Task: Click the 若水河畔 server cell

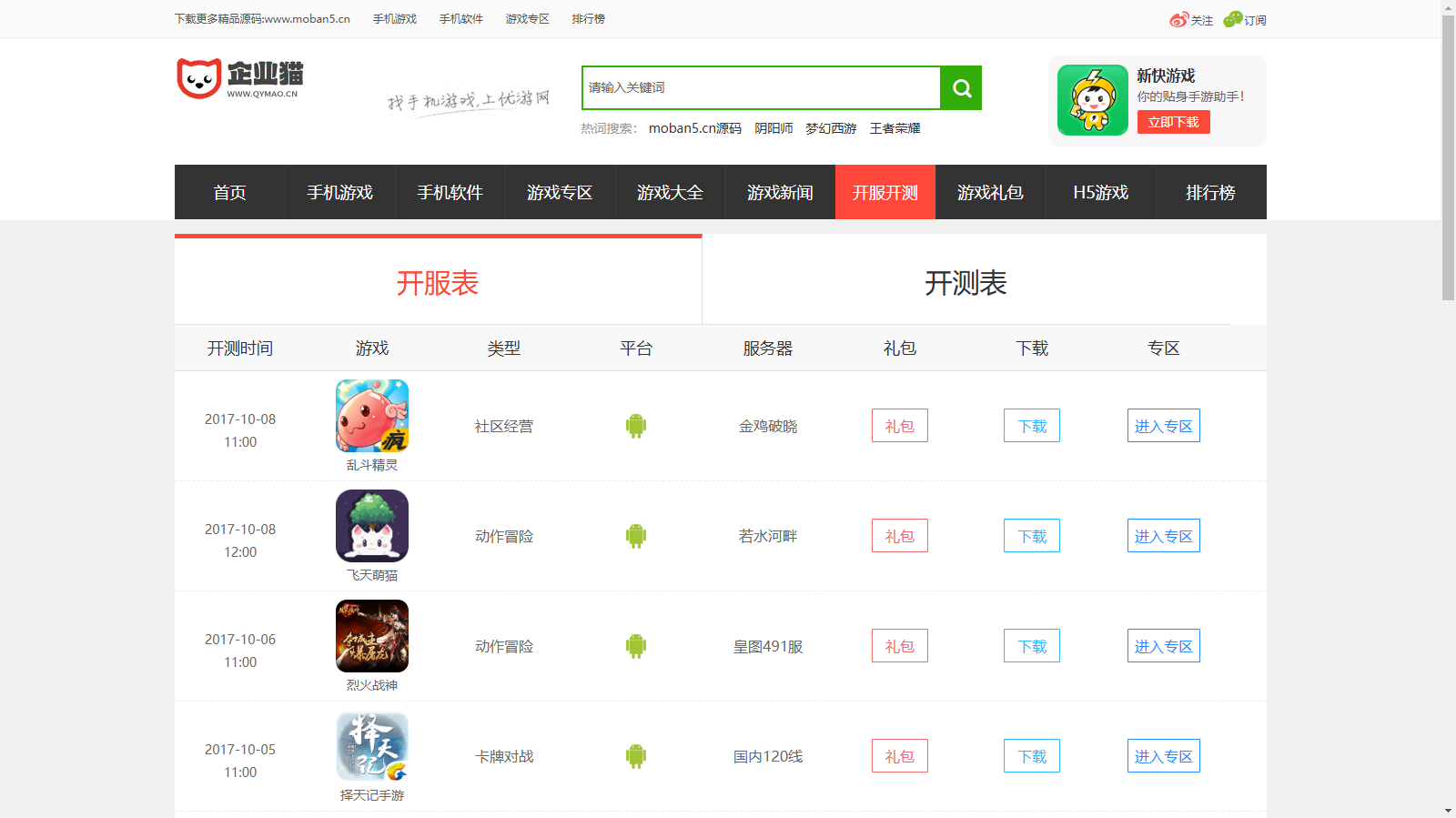Action: coord(768,536)
